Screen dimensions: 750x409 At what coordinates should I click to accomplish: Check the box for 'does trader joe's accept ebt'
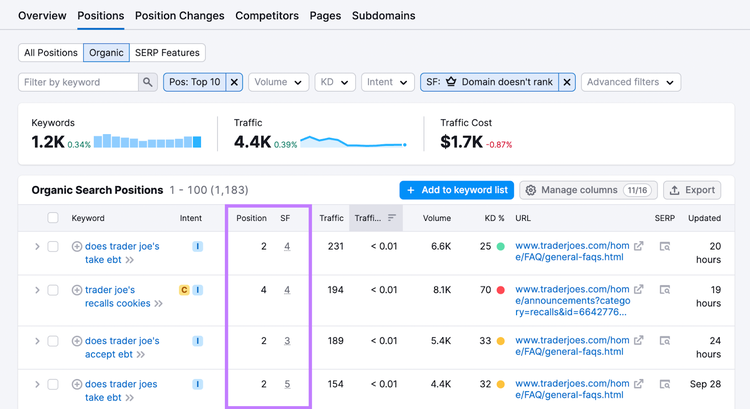[53, 341]
